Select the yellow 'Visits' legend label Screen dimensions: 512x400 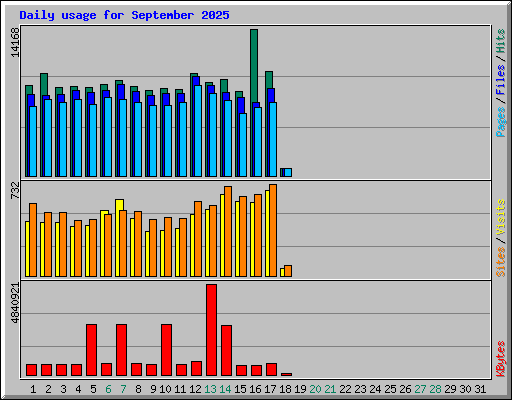501,217
